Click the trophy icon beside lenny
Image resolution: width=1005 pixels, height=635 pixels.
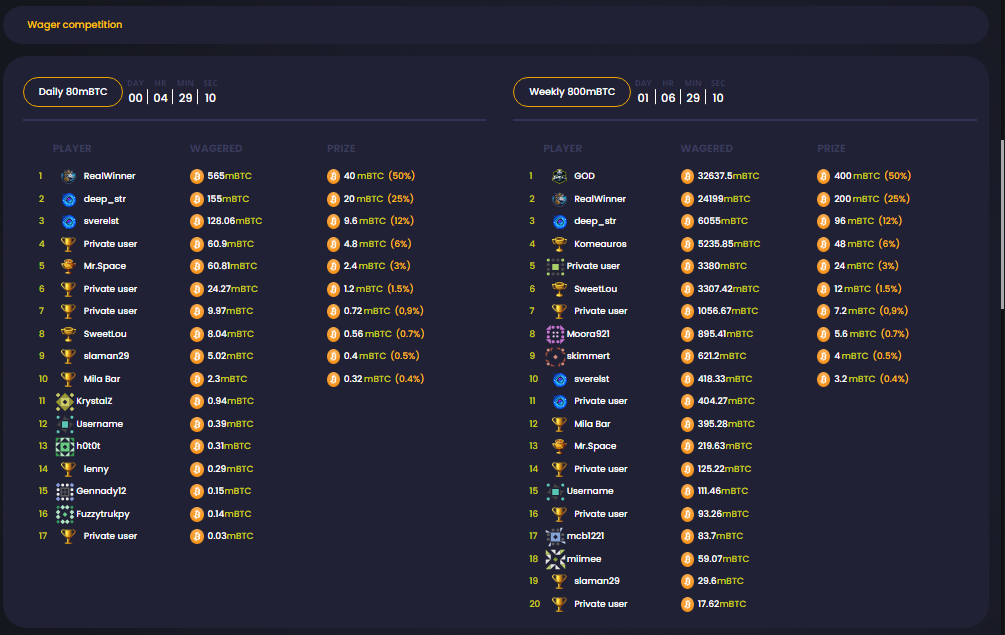click(68, 469)
